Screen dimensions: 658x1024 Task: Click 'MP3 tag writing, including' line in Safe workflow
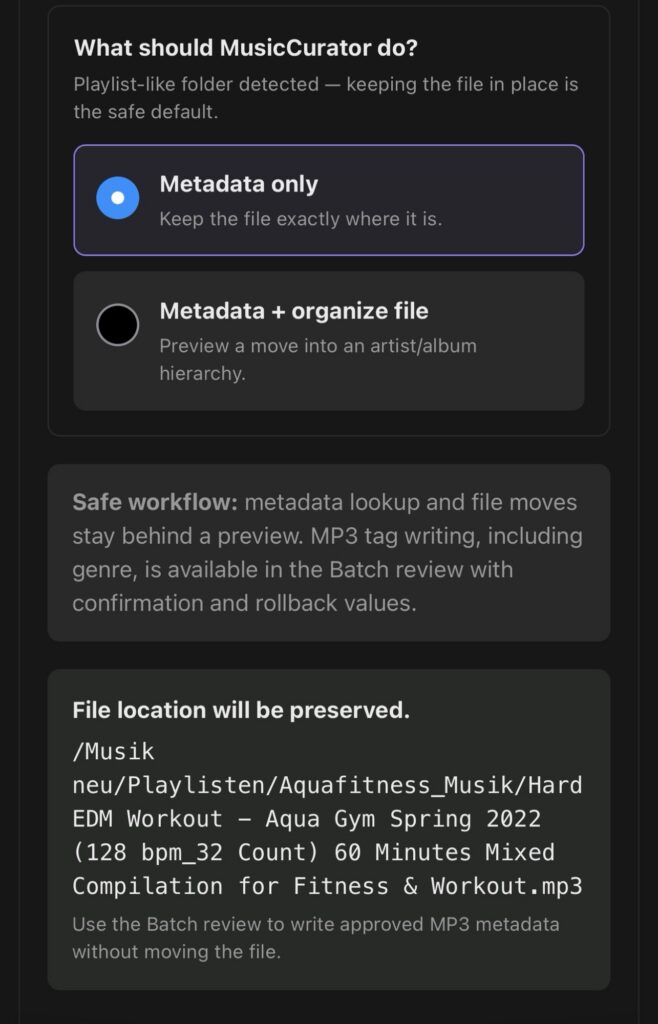pos(446,536)
